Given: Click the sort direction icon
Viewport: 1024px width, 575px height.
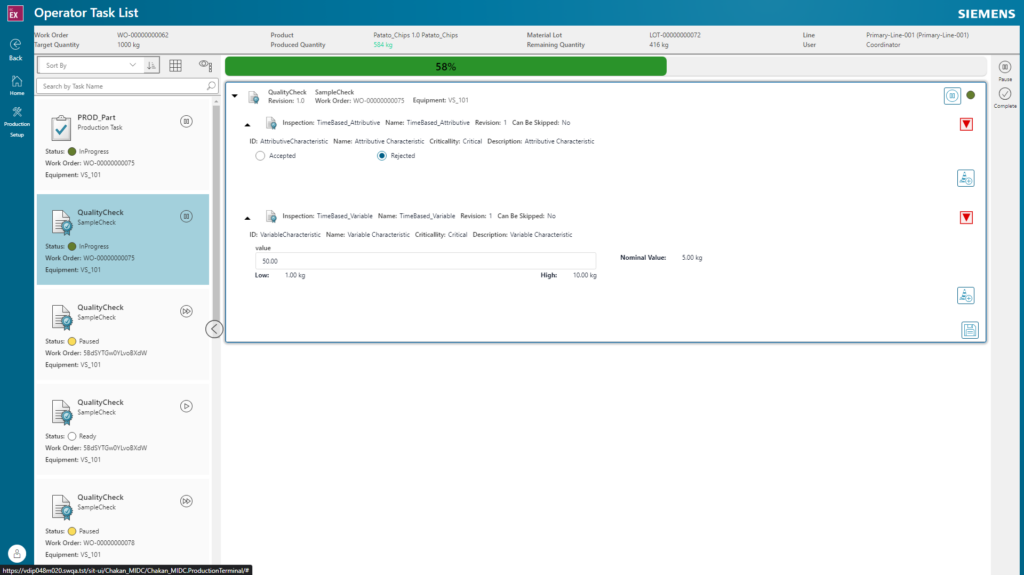Looking at the screenshot, I should [152, 65].
